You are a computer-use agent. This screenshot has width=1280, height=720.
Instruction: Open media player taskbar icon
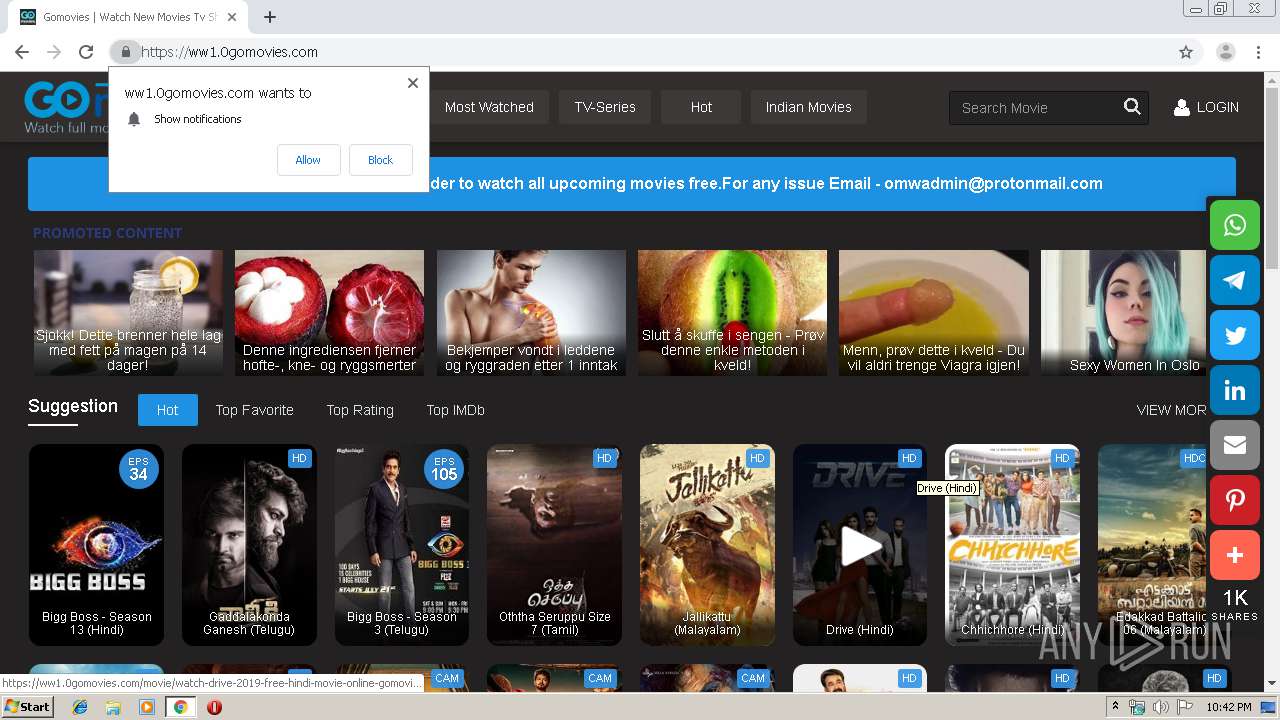click(x=146, y=707)
